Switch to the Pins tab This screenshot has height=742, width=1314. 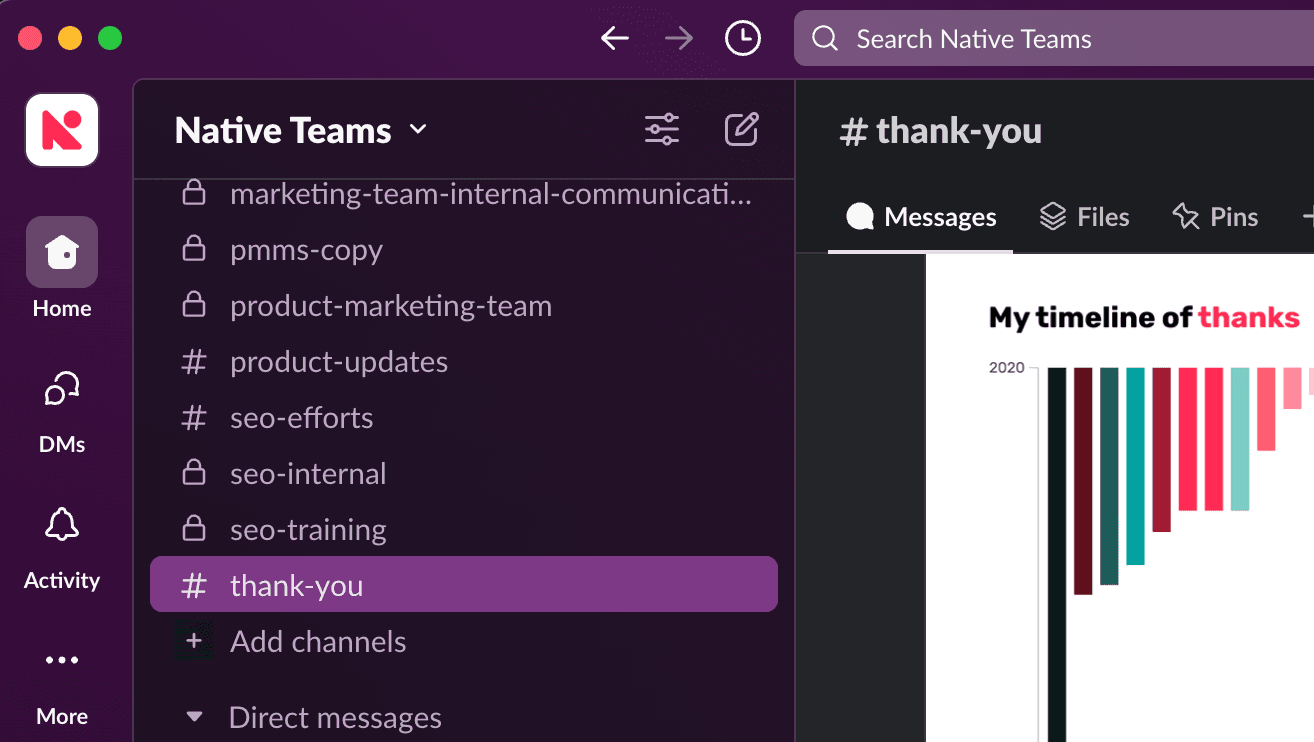click(x=1215, y=217)
